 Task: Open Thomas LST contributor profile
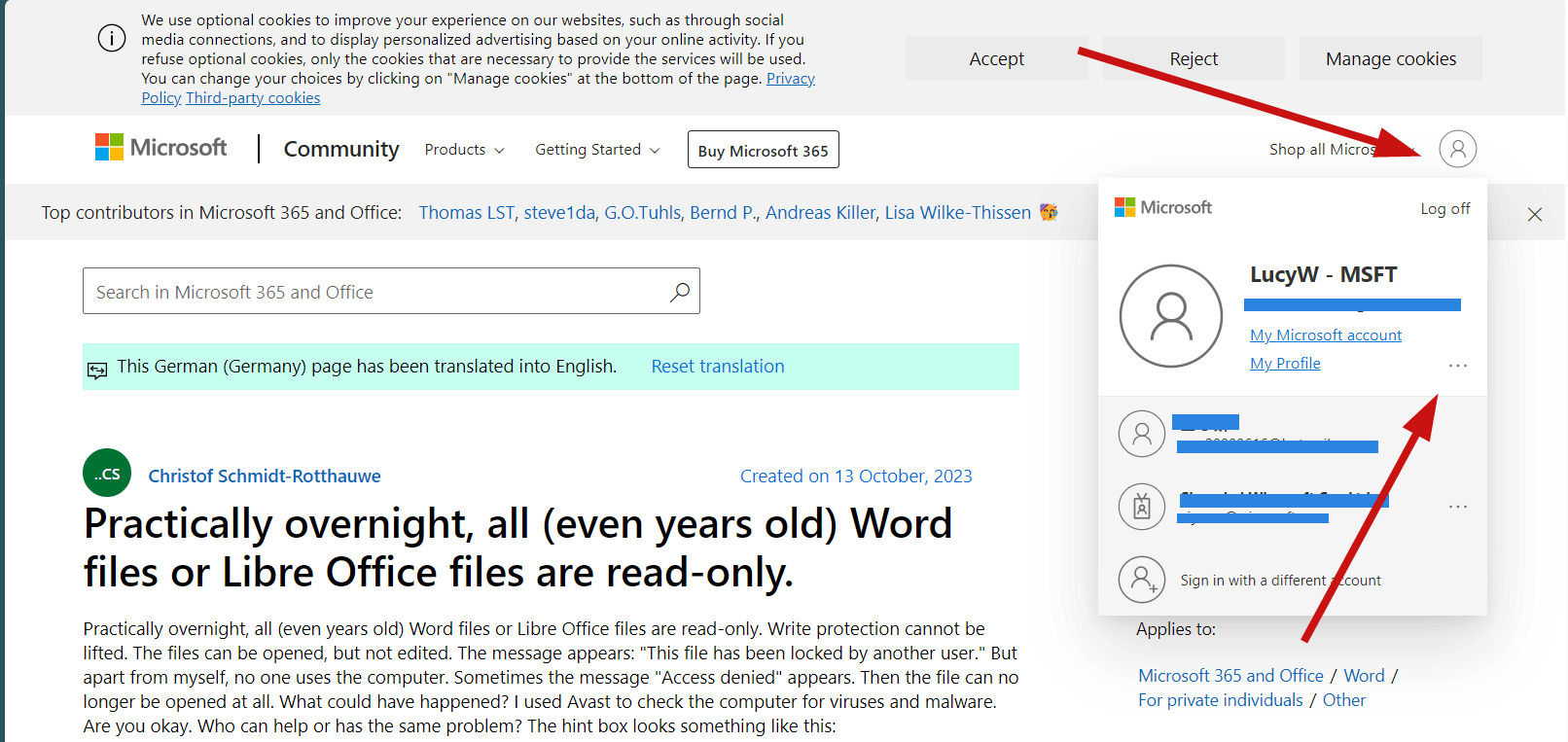467,213
